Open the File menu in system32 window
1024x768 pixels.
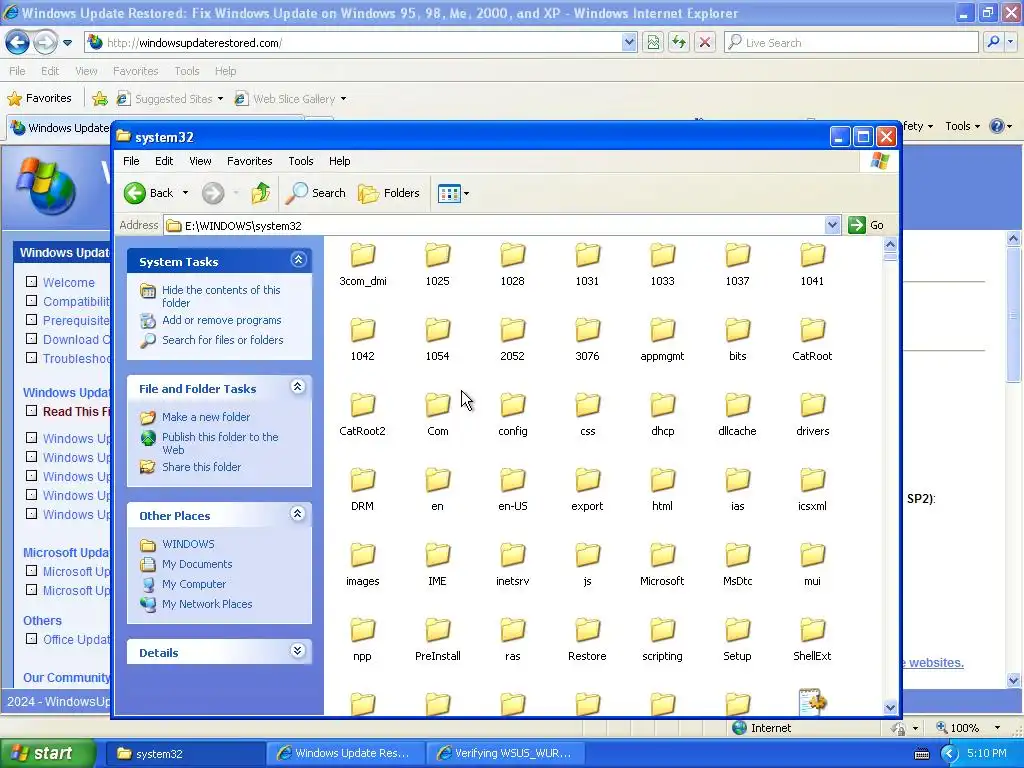tap(131, 161)
